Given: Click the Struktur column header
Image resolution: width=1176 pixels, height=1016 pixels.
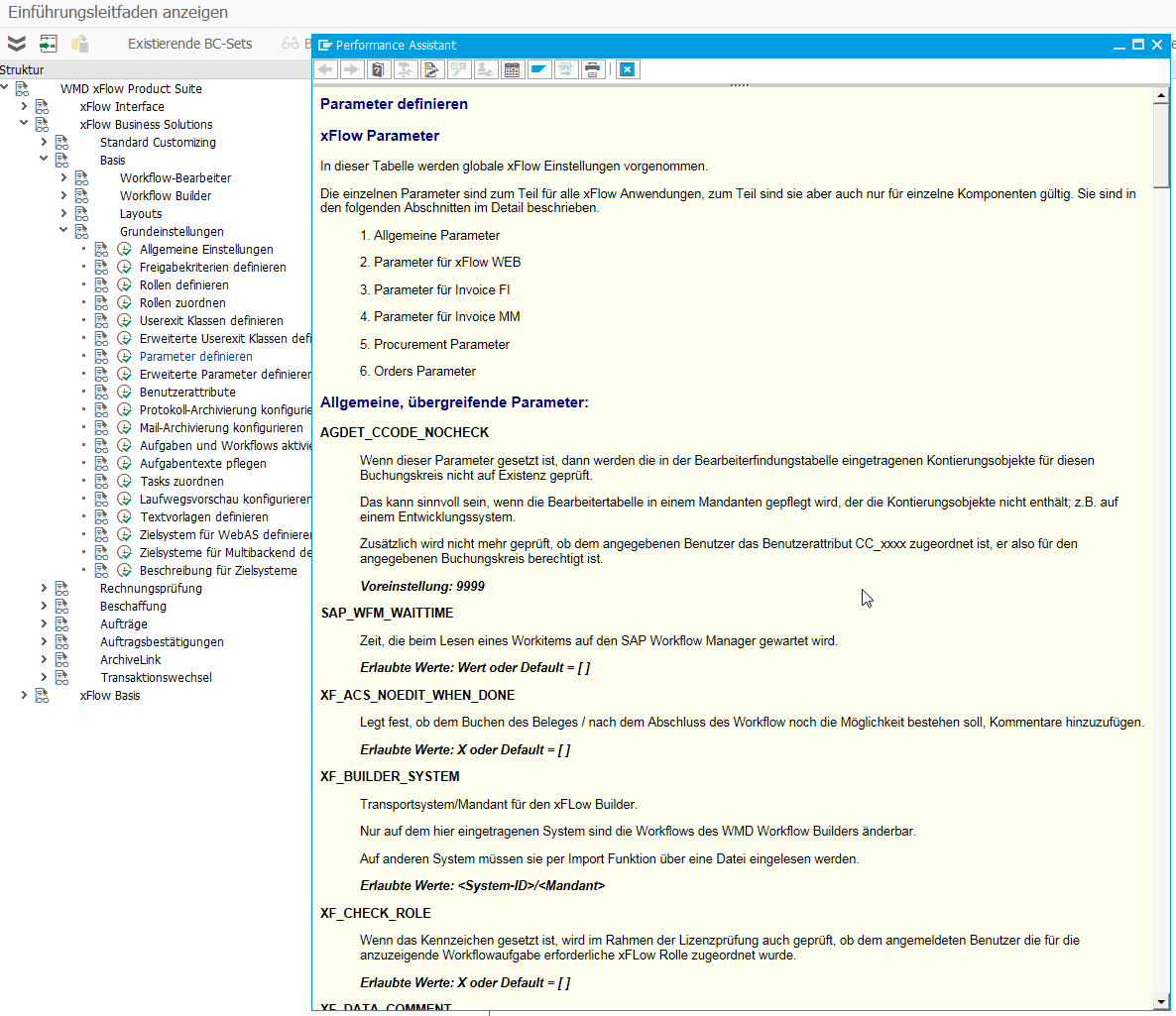Looking at the screenshot, I should 23,69.
